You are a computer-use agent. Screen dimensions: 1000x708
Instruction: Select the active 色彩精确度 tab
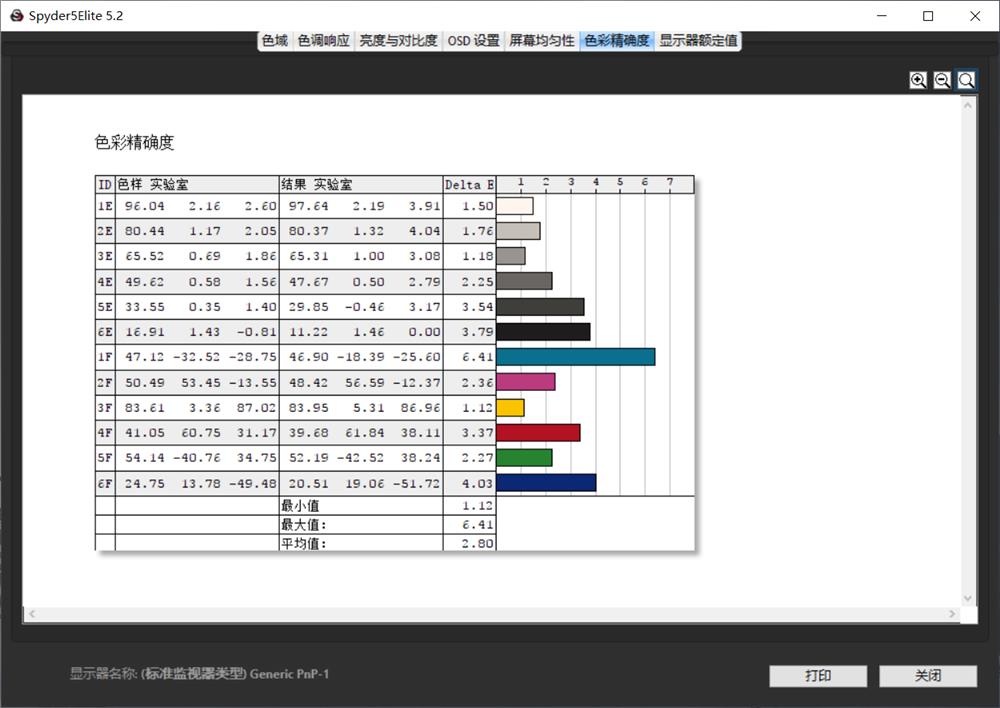tap(616, 41)
